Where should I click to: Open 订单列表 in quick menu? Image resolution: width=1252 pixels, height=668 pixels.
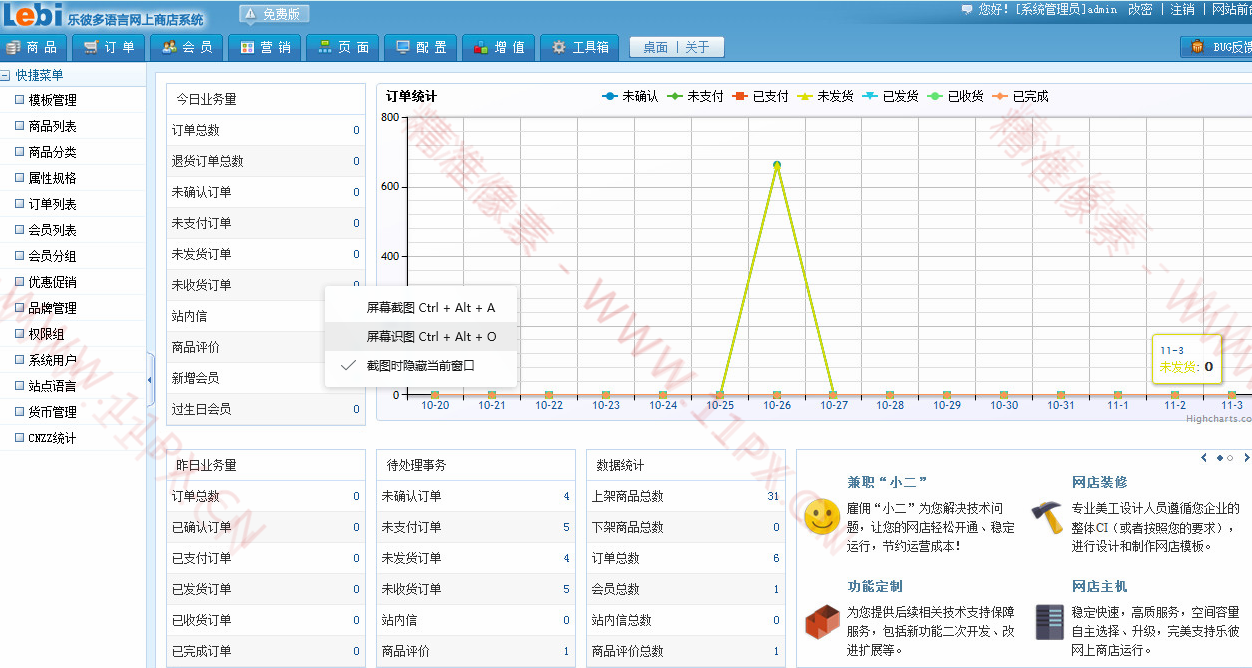[x=52, y=204]
